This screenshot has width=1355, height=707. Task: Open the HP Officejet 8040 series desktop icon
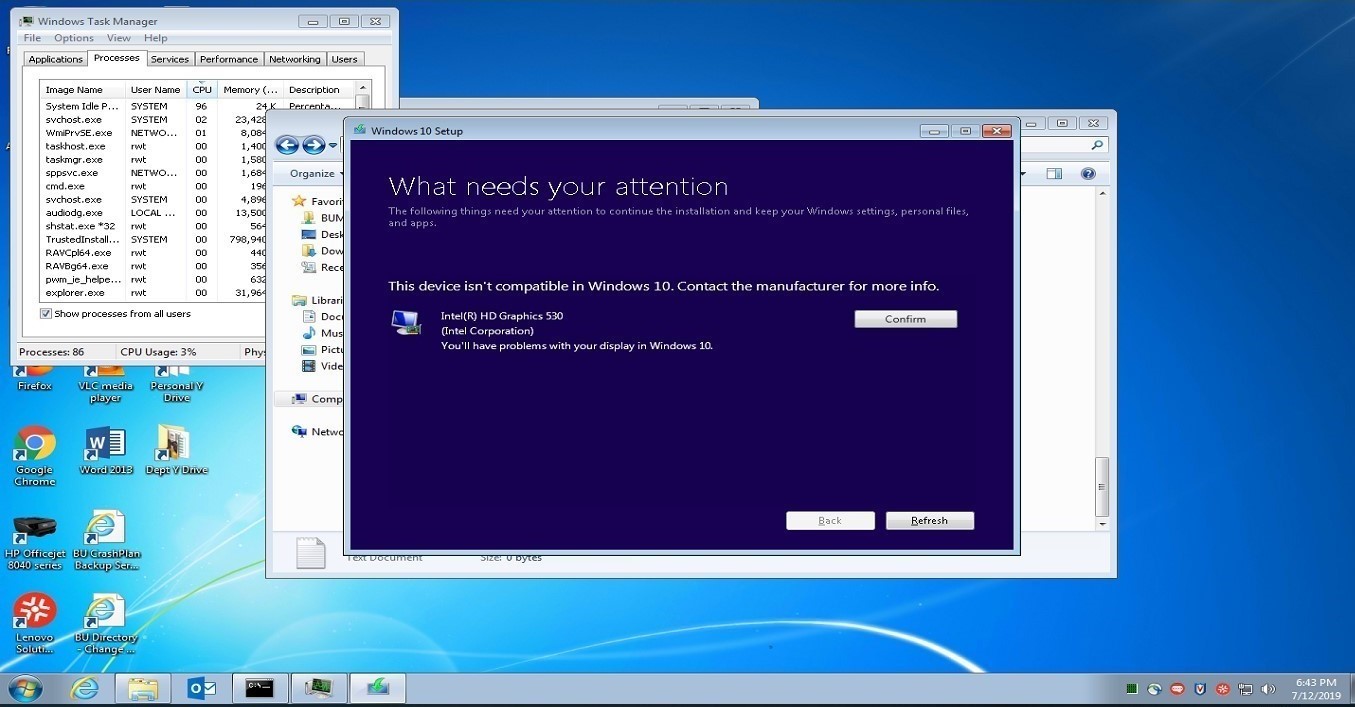click(35, 541)
